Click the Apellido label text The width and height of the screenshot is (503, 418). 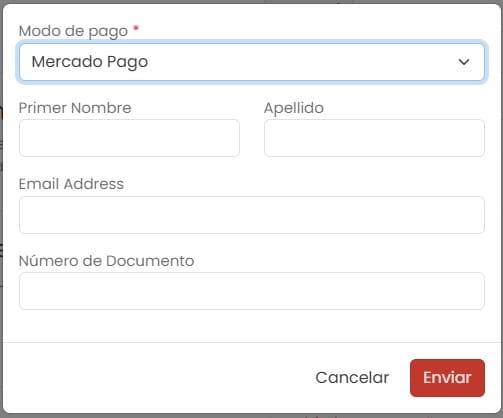coord(294,108)
